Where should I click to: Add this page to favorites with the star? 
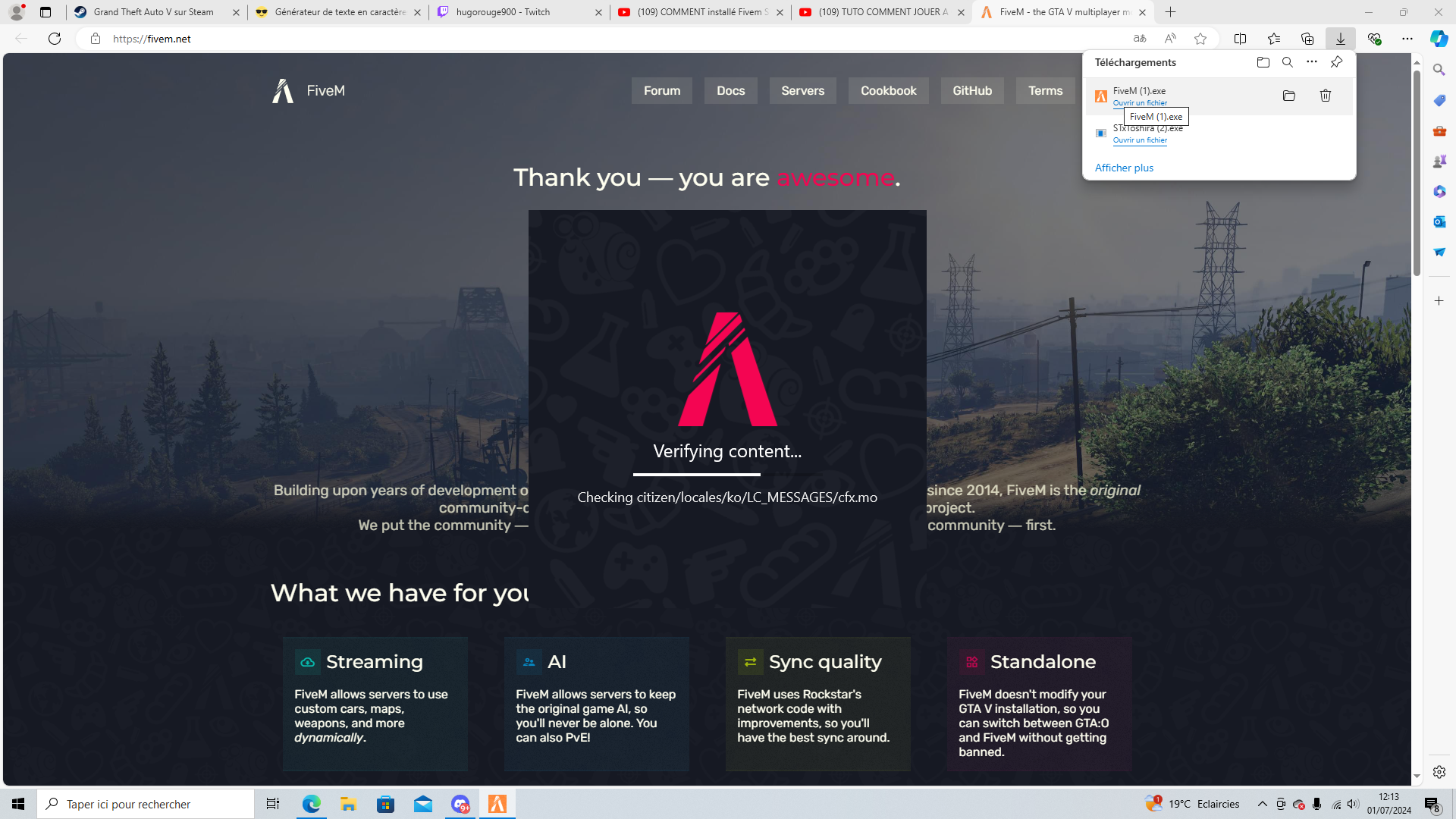coord(1200,39)
